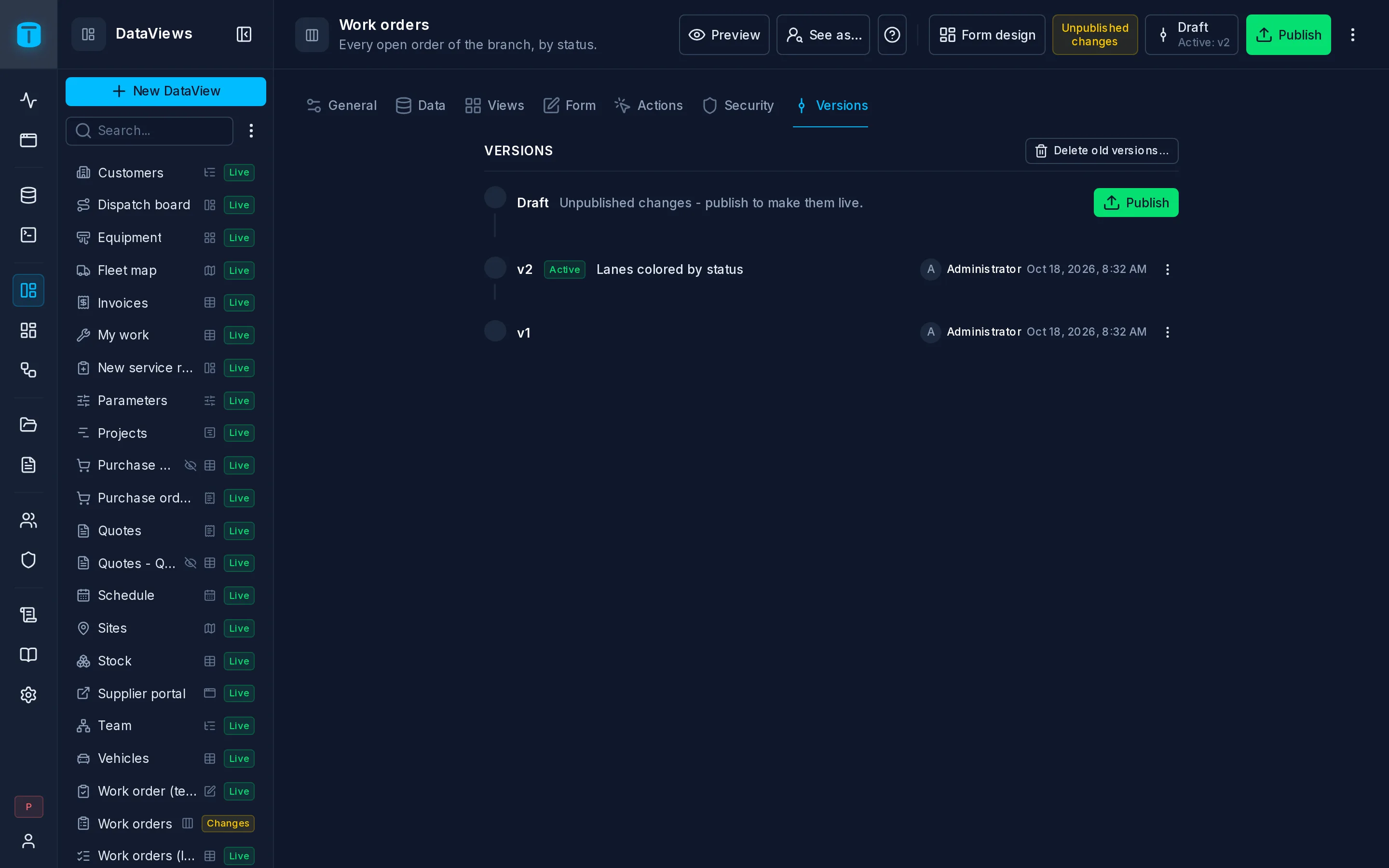
Task: Collapse the DataViews sidebar panel
Action: (x=244, y=34)
